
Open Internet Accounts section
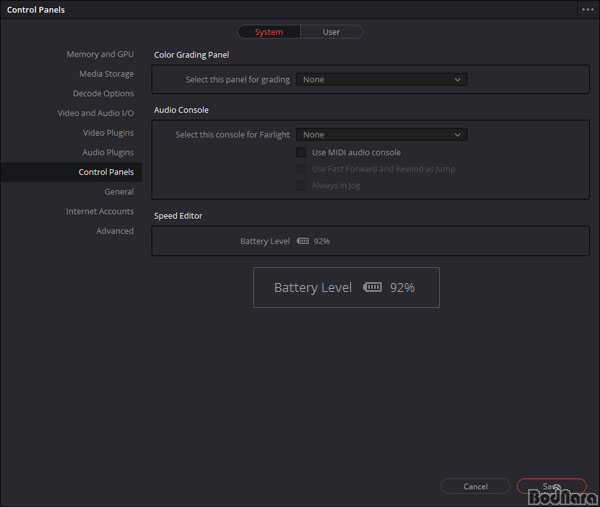(100, 211)
